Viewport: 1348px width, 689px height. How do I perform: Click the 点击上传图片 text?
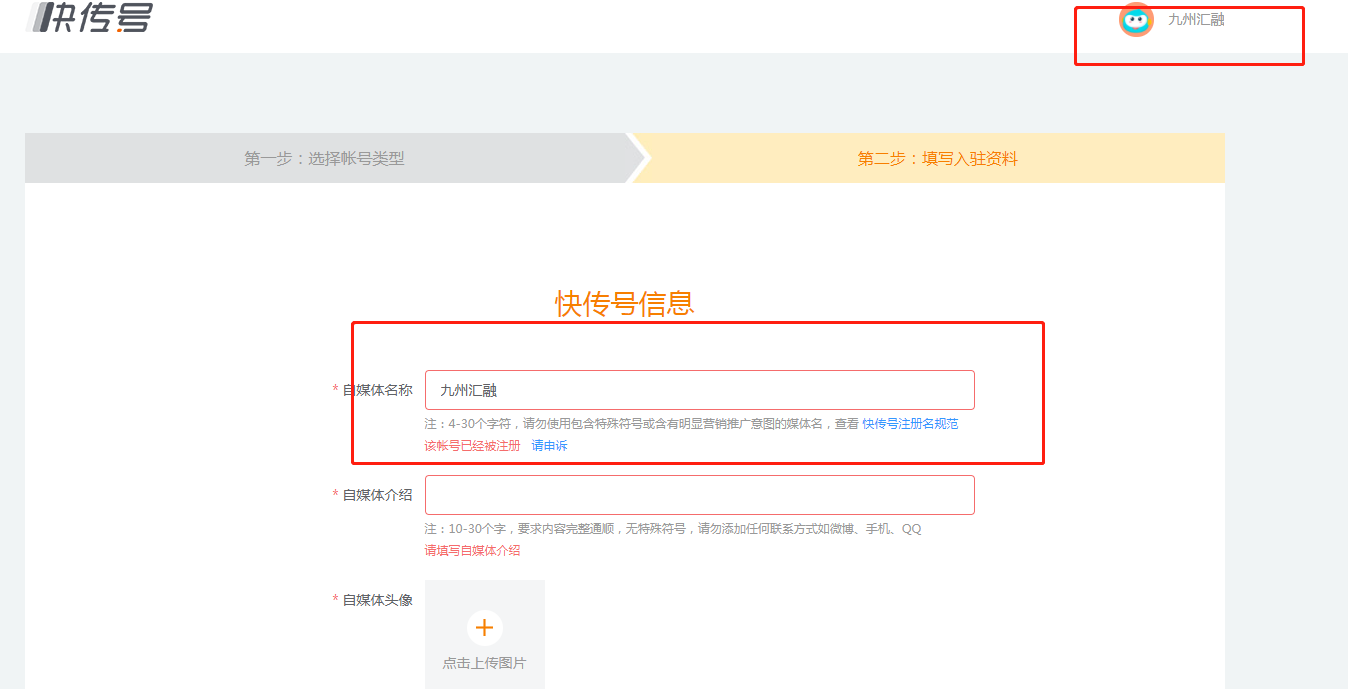tap(485, 663)
